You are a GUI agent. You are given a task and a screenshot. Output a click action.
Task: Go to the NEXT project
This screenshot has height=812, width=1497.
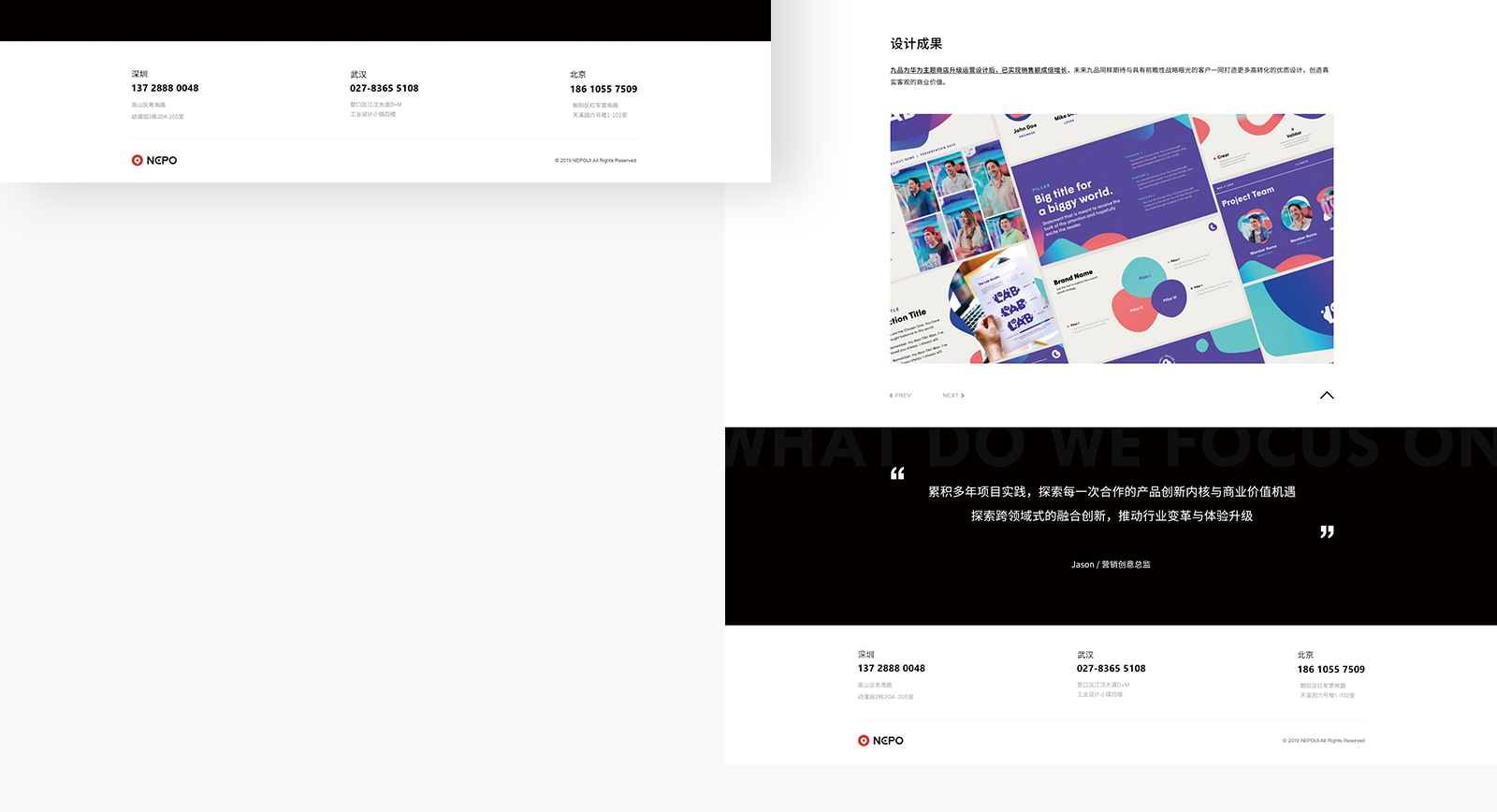[x=952, y=396]
